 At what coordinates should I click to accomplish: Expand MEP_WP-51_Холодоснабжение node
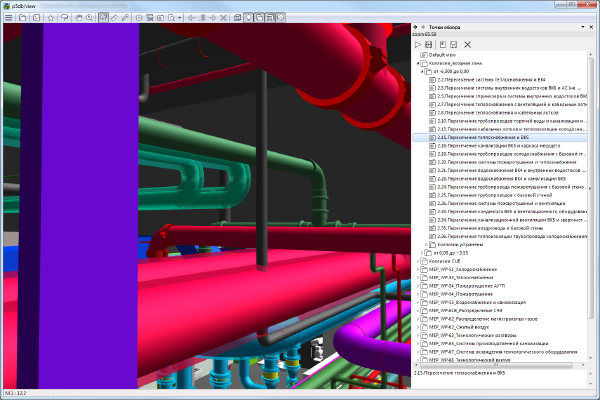pyautogui.click(x=417, y=269)
